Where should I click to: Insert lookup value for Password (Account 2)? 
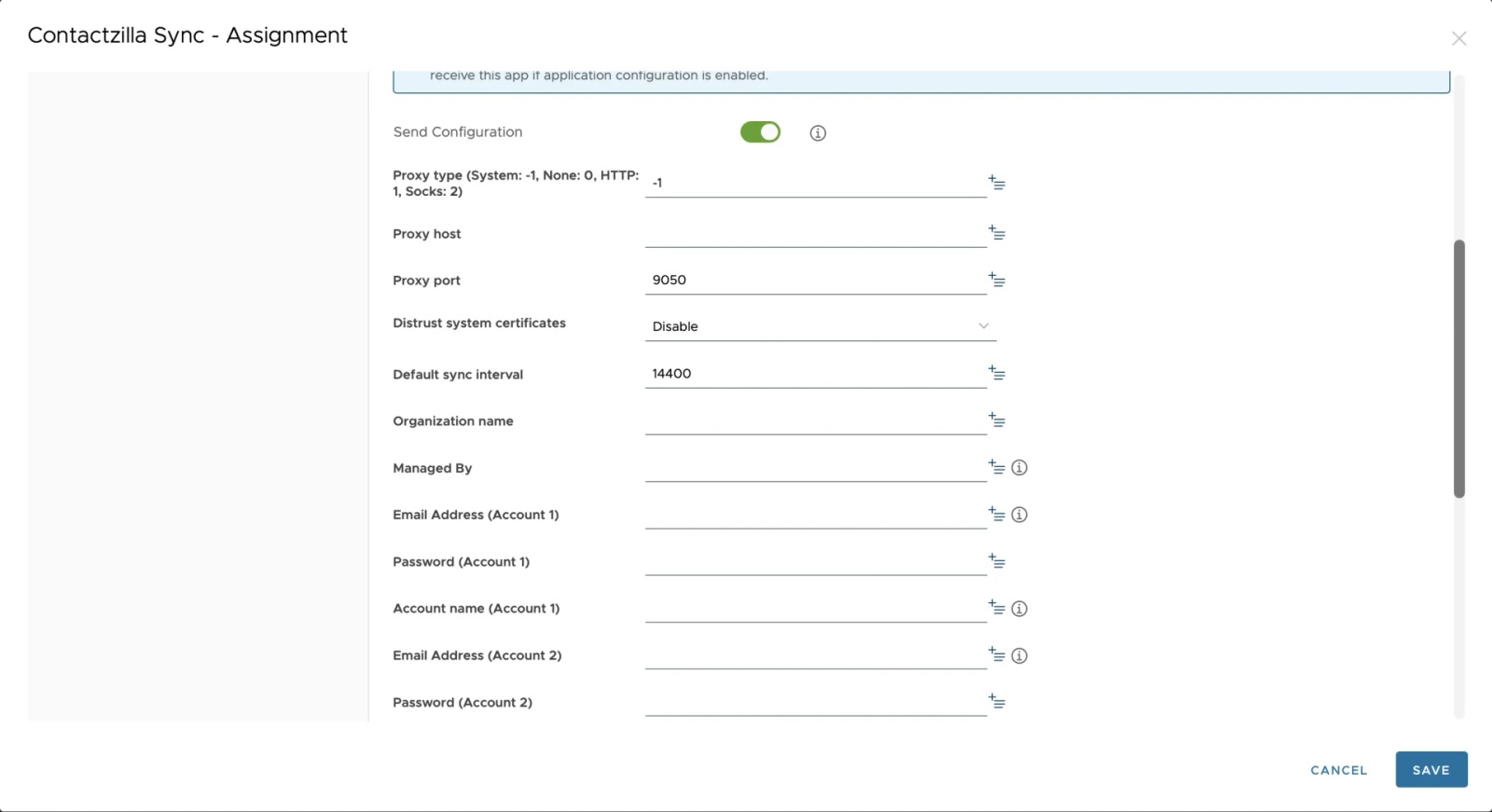(997, 701)
